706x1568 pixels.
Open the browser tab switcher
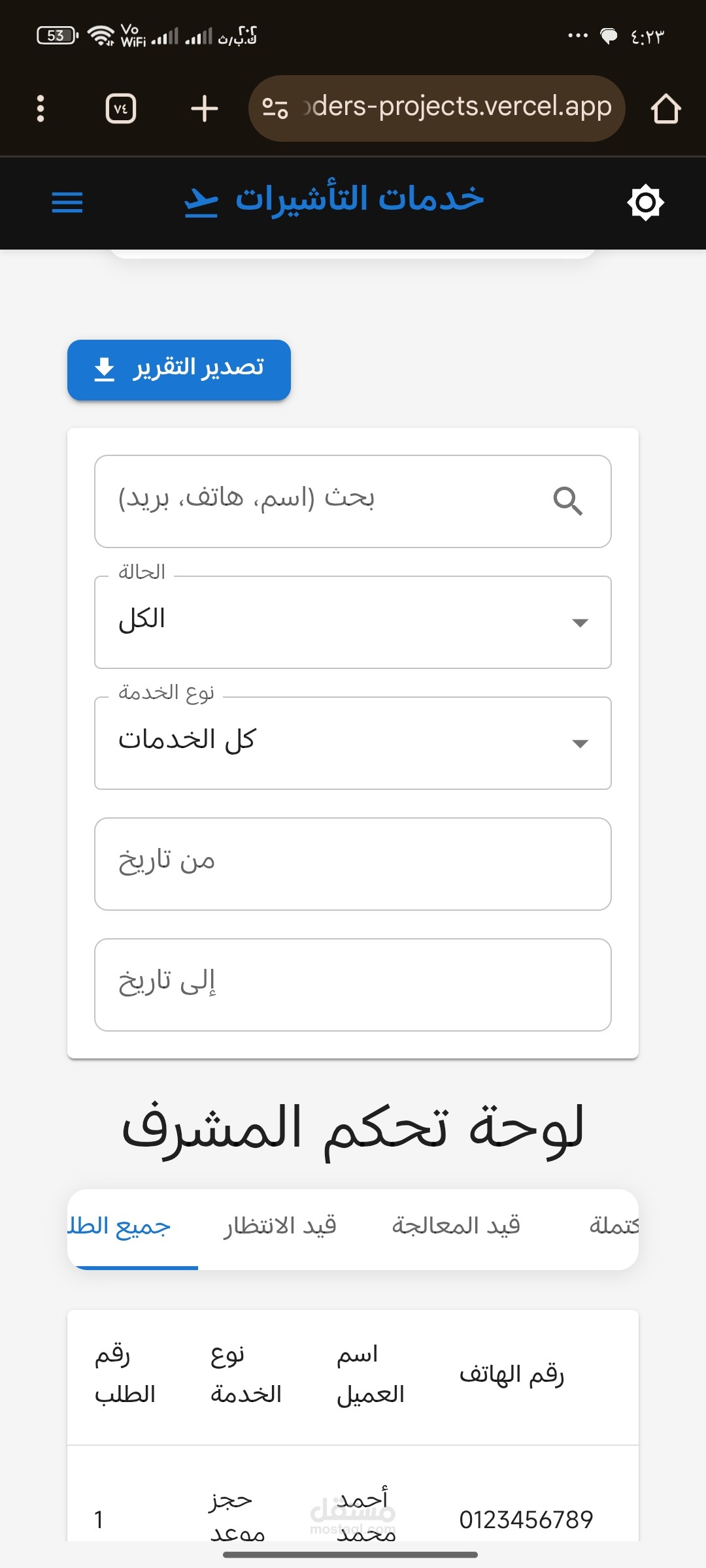tap(121, 108)
